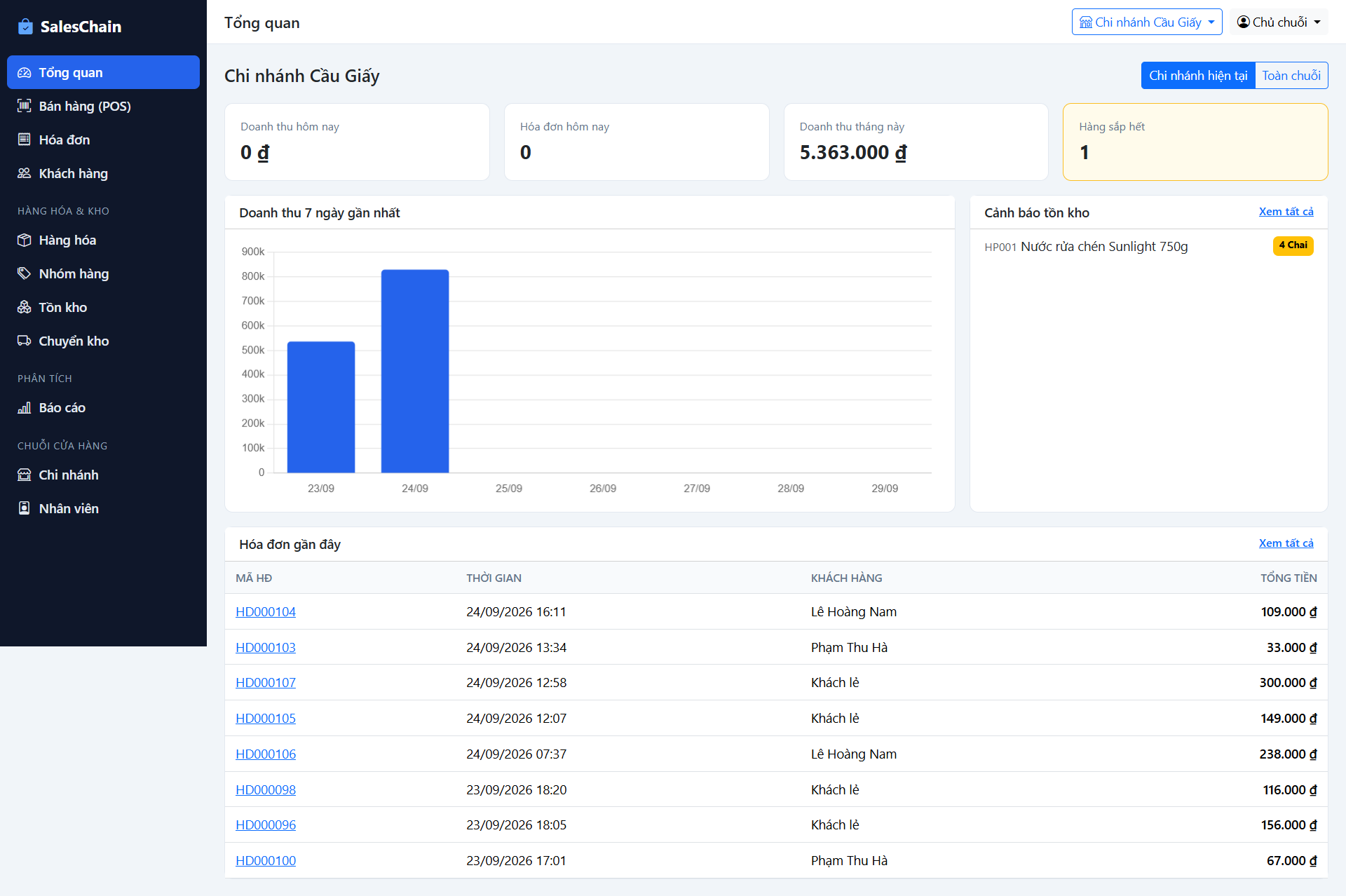This screenshot has width=1346, height=896.
Task: Click Xem tất cả in Cảnh báo tồn kho
Action: (1286, 212)
